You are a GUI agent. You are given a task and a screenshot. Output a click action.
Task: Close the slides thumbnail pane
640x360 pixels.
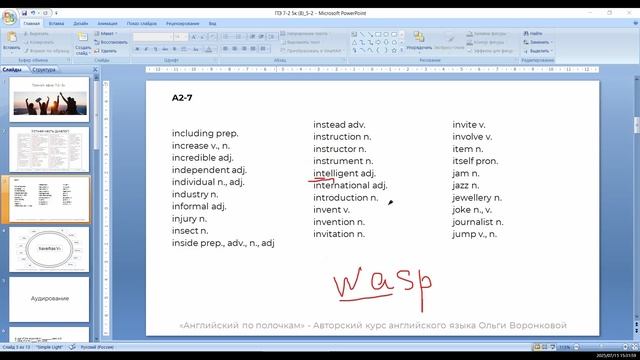[x=95, y=70]
